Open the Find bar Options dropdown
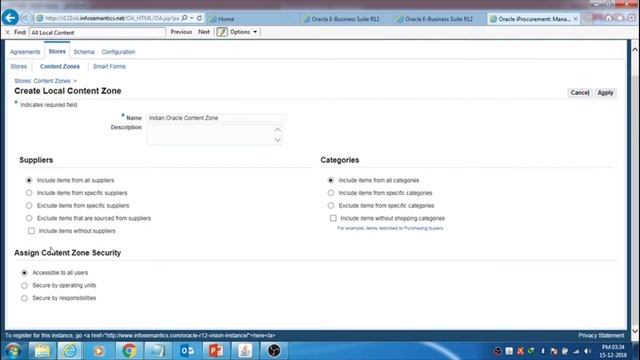640x360 pixels. (243, 32)
